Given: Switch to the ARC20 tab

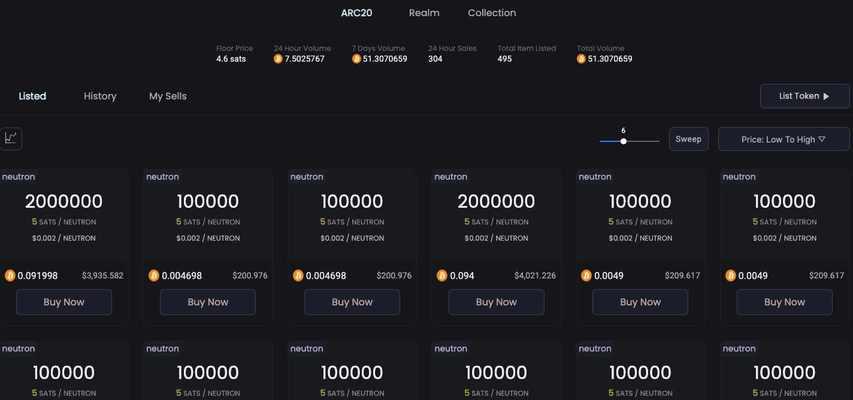Looking at the screenshot, I should (x=356, y=13).
